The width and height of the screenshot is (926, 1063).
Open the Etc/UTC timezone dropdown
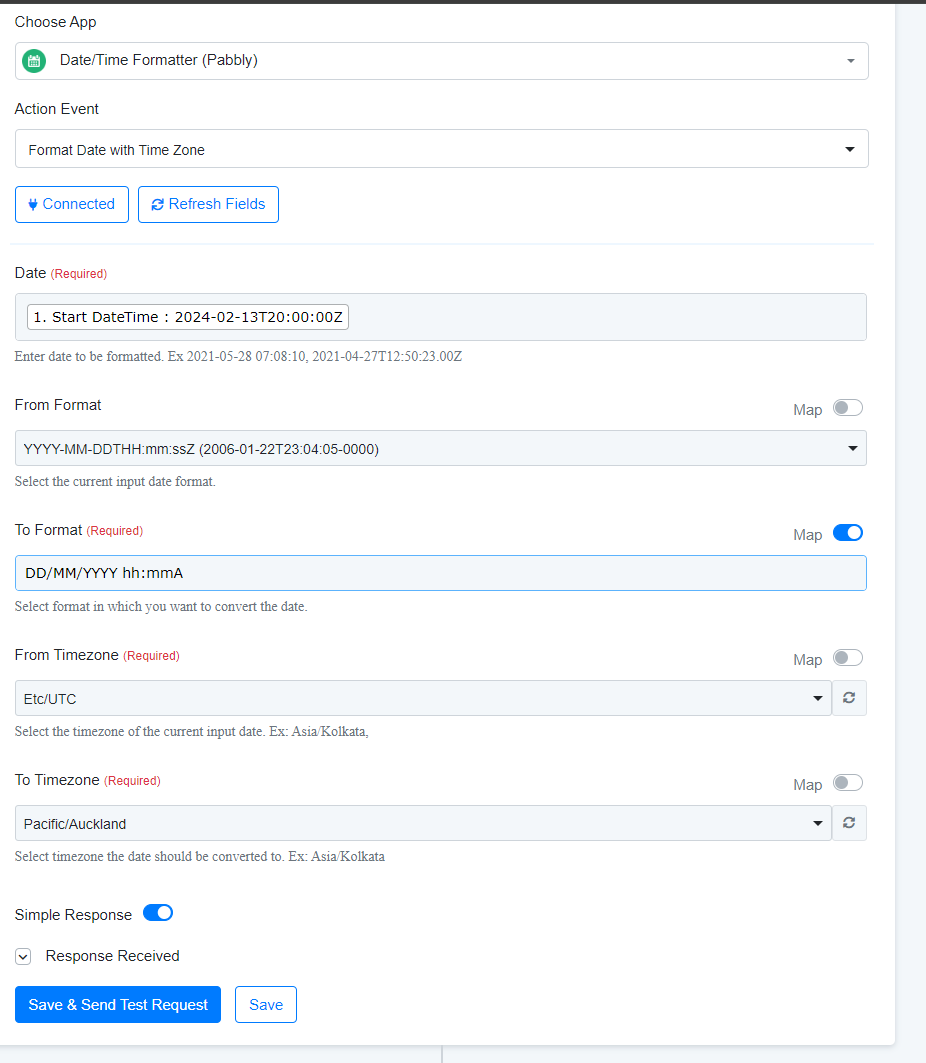[423, 698]
